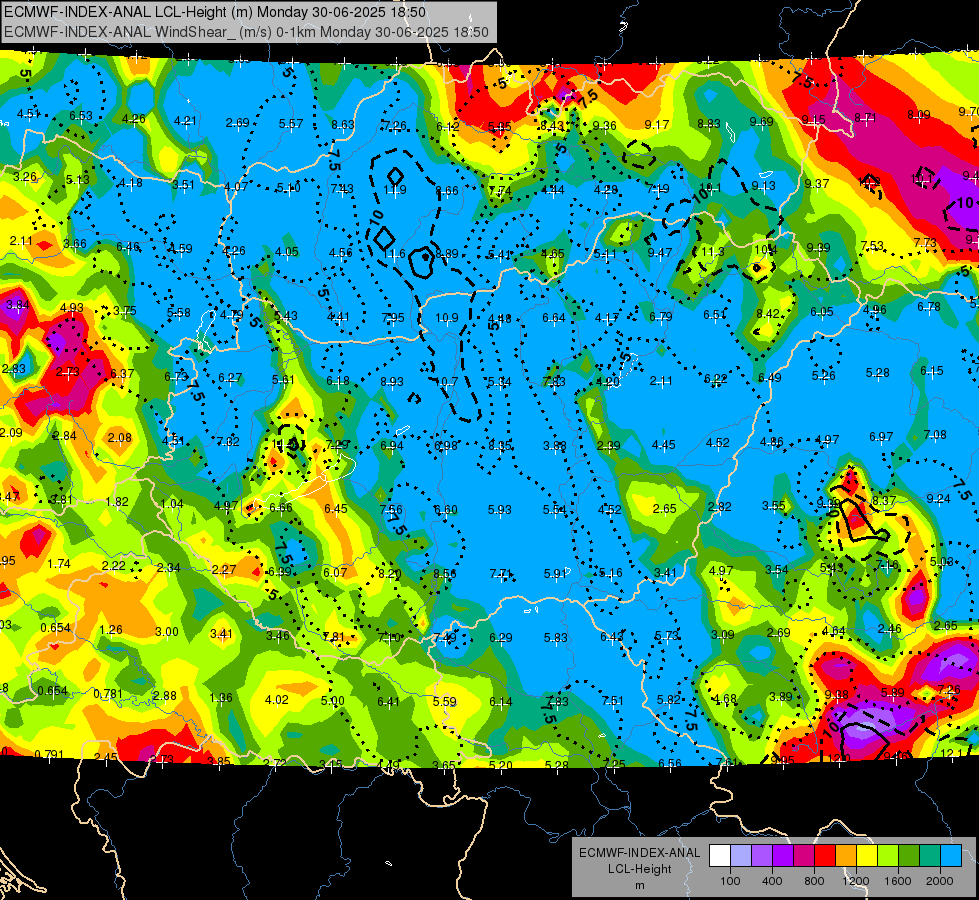
Task: Click the red legend swatch
Action: click(x=825, y=856)
